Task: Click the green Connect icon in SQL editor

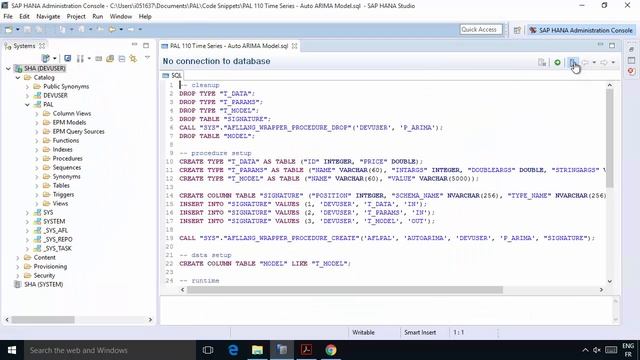Action: coord(557,62)
